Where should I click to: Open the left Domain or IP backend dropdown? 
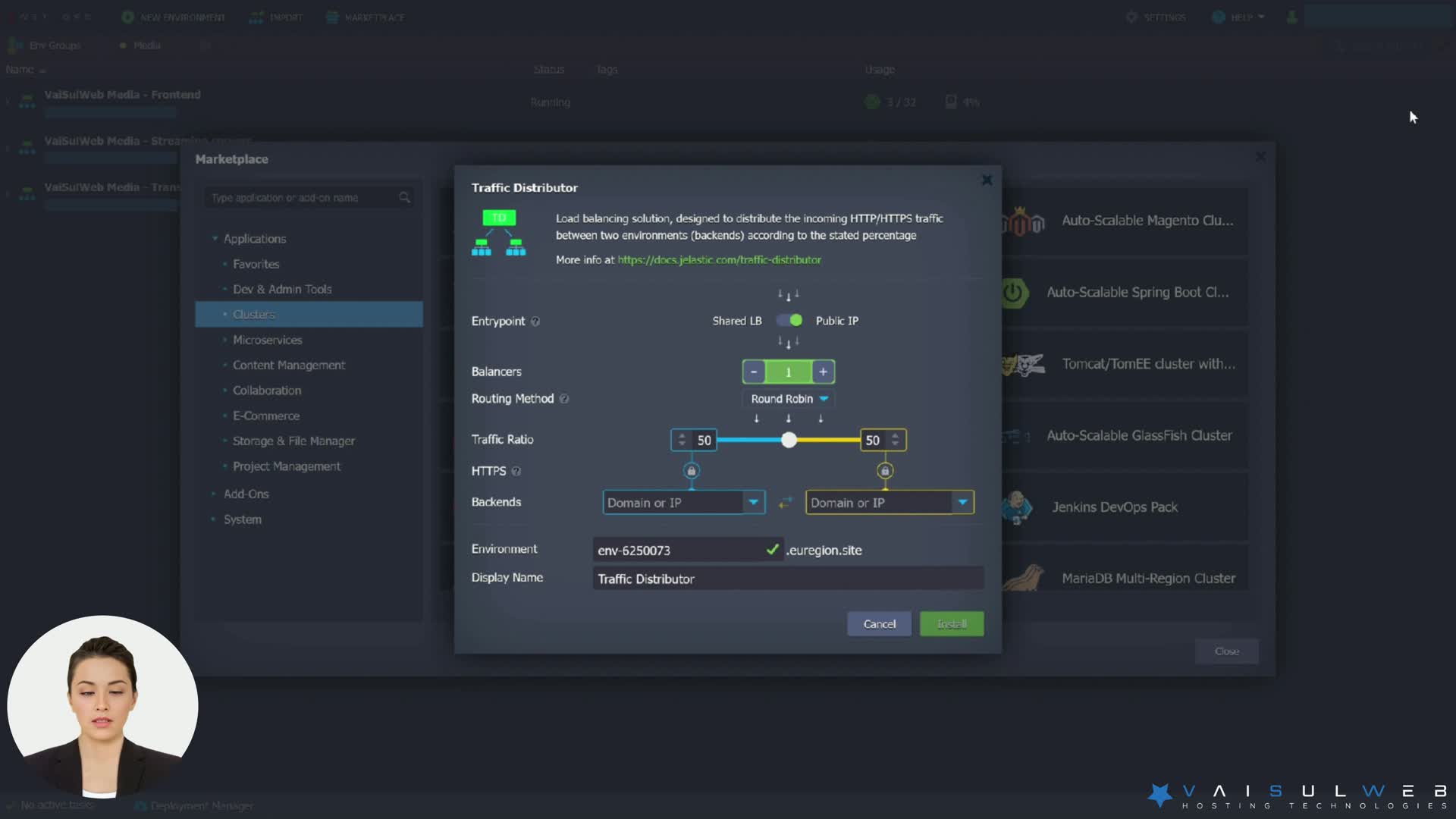click(752, 502)
